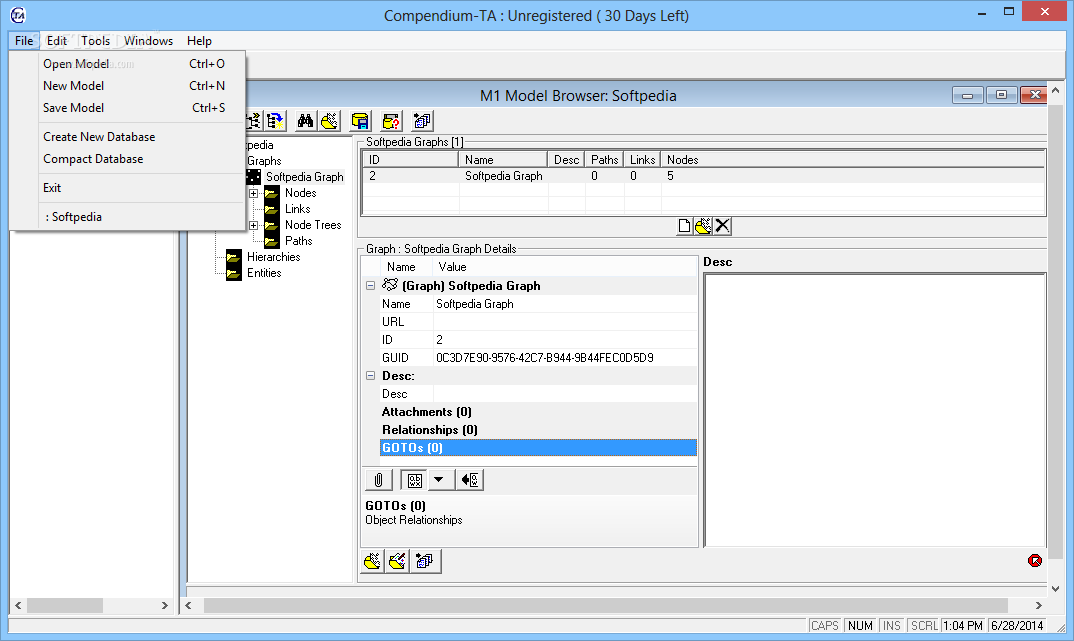
Task: Click the vertical scrollbar down arrow
Action: point(1056,588)
